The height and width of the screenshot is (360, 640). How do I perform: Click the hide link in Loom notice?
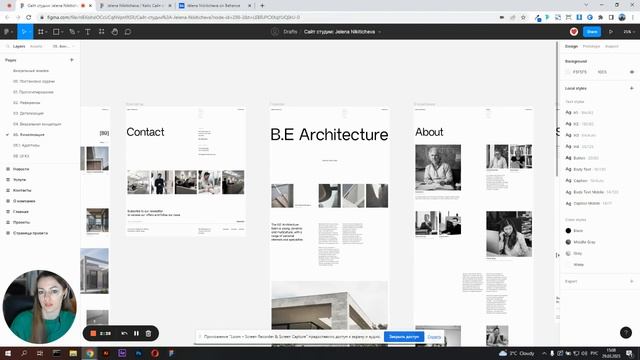[x=434, y=337]
